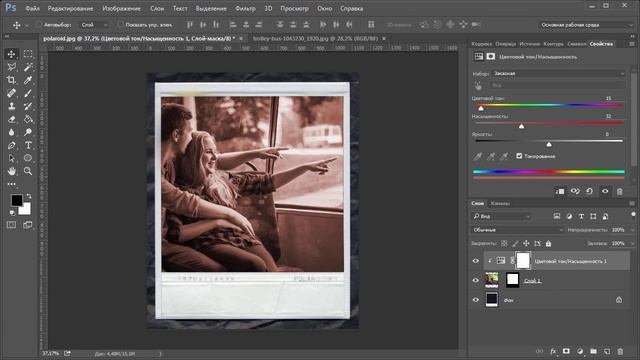640x360 pixels.
Task: Change screen mode icon in toolbox
Action: (x=28, y=225)
